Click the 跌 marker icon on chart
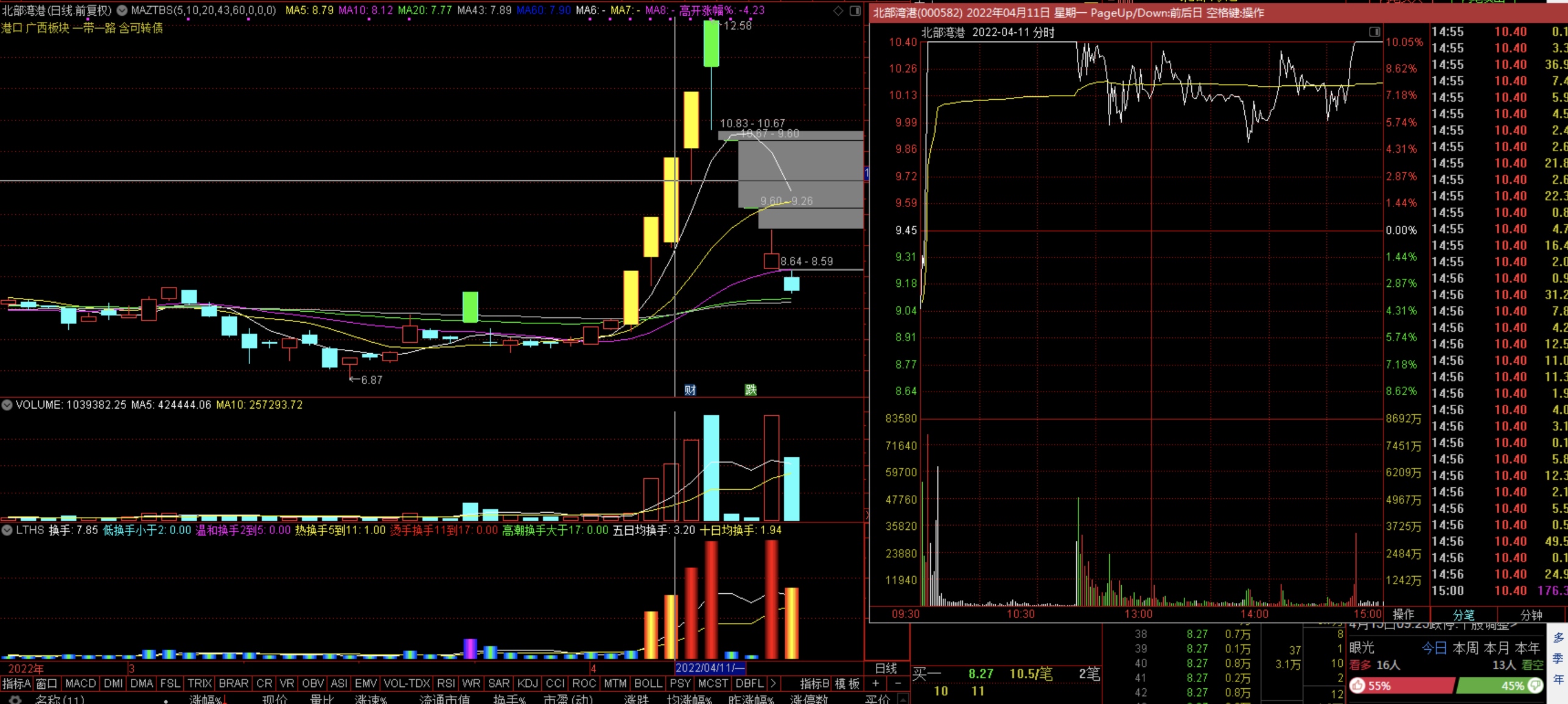The image size is (1568, 704). pos(751,390)
